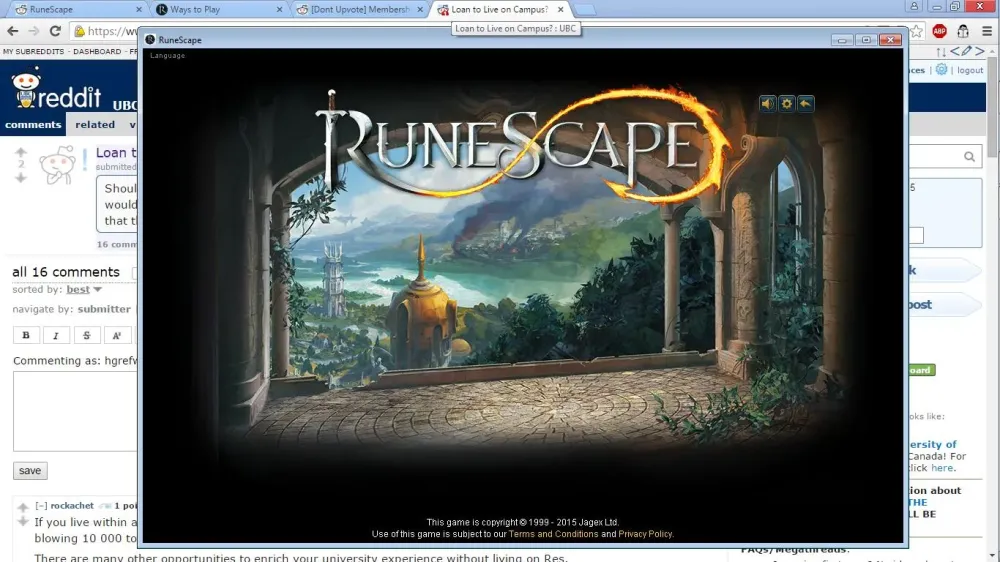Screen dimensions: 1000x562
Task: Open the Language menu in RuneScape window
Action: pos(167,55)
